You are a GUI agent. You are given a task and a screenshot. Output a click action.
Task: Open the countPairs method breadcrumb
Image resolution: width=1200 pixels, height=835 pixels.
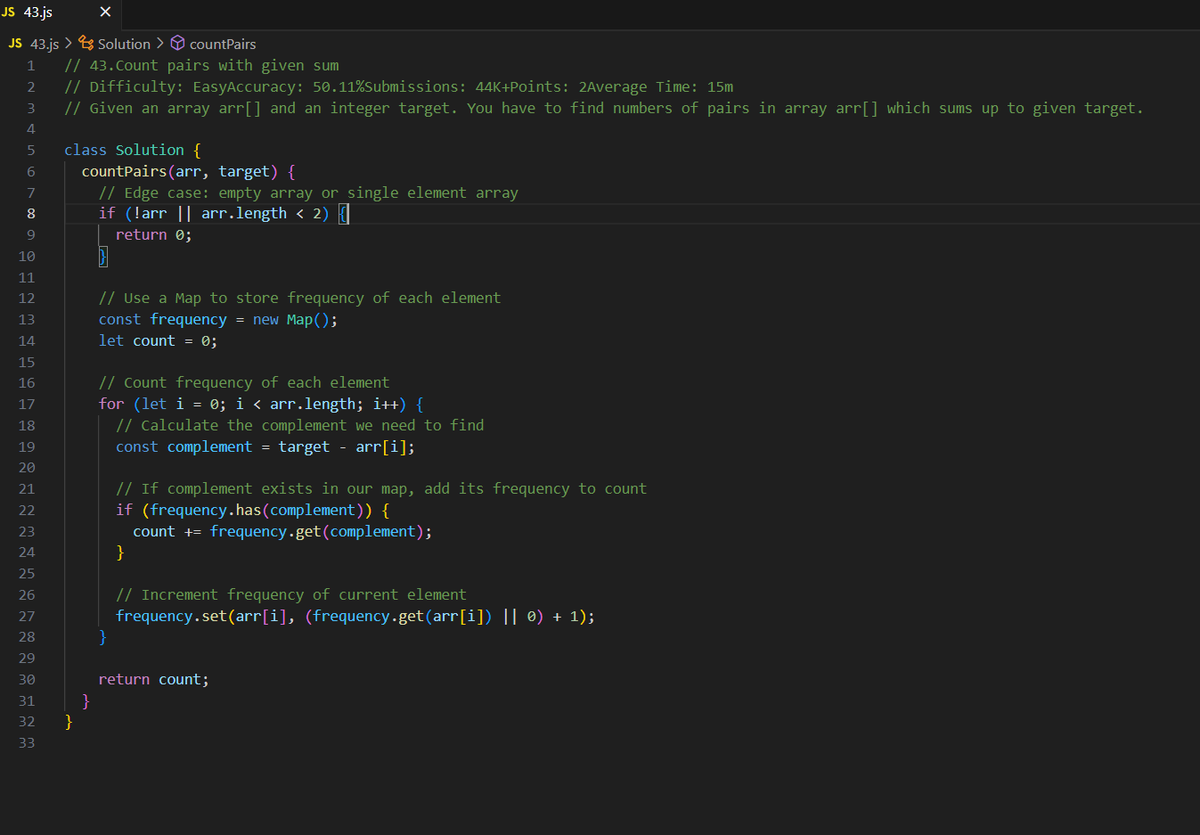pos(222,44)
